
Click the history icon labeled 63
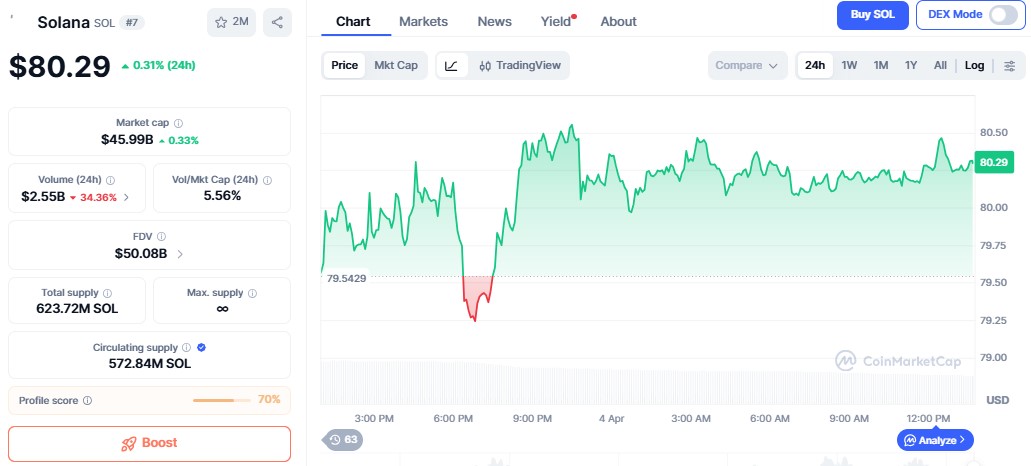coord(342,439)
